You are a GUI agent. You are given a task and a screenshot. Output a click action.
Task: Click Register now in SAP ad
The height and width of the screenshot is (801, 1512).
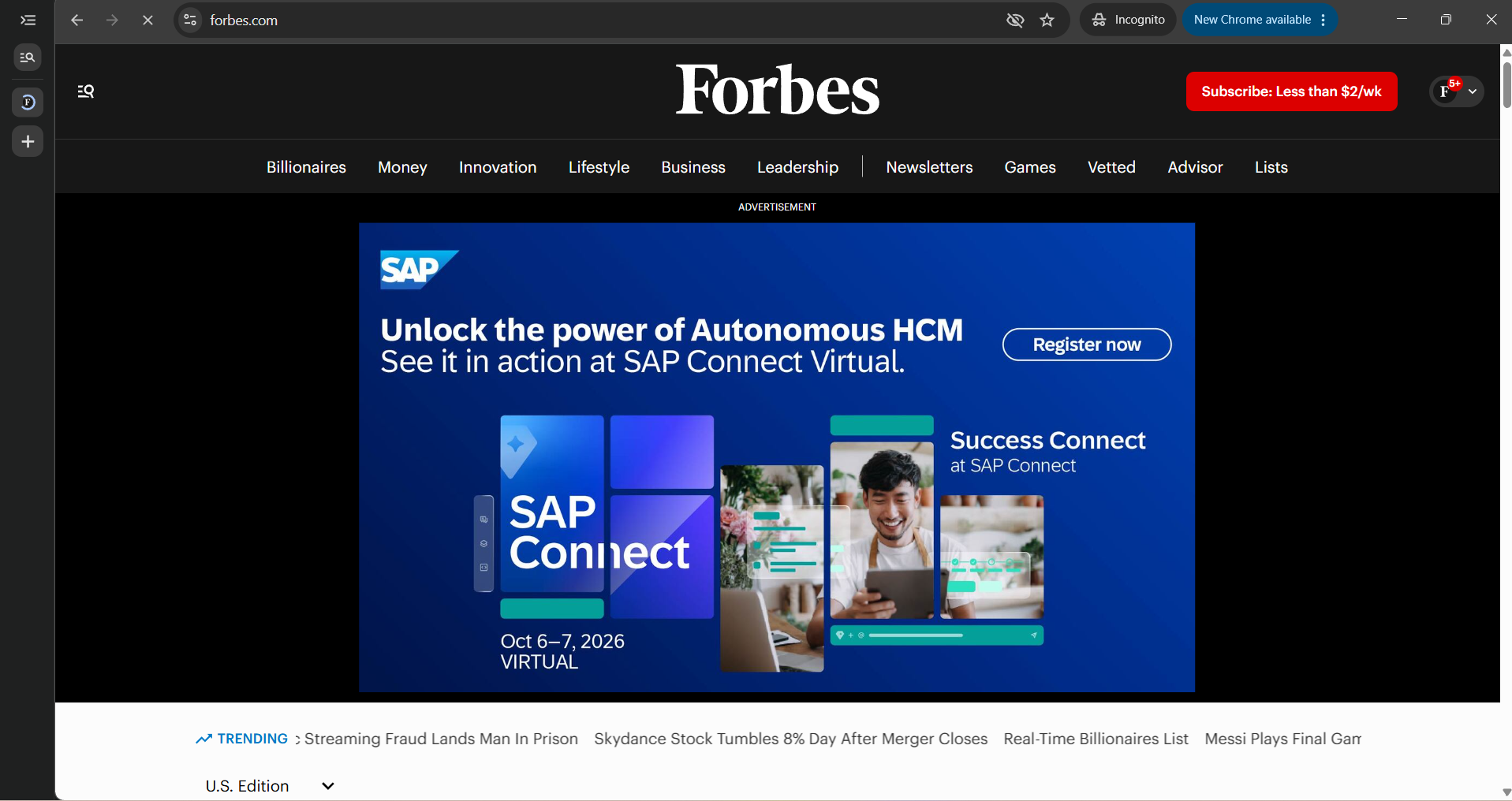(1086, 345)
